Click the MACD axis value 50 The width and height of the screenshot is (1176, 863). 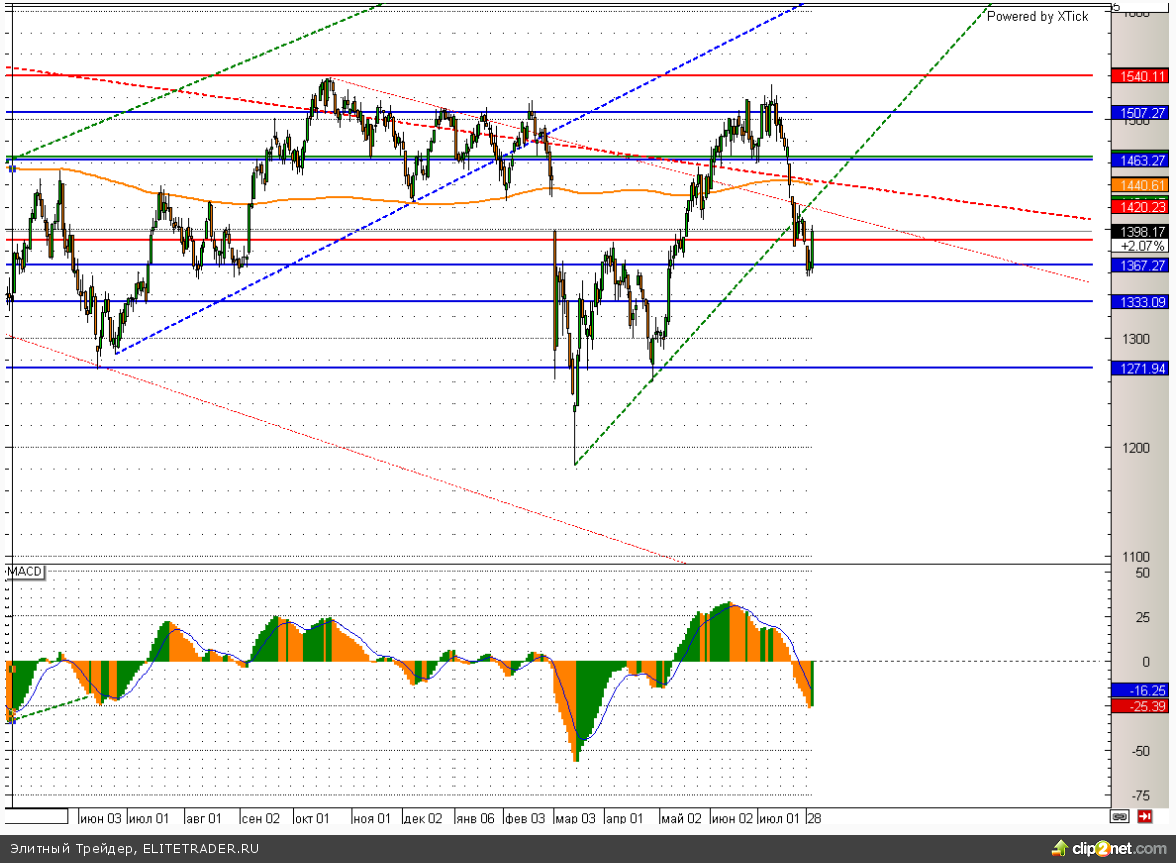tap(1142, 573)
